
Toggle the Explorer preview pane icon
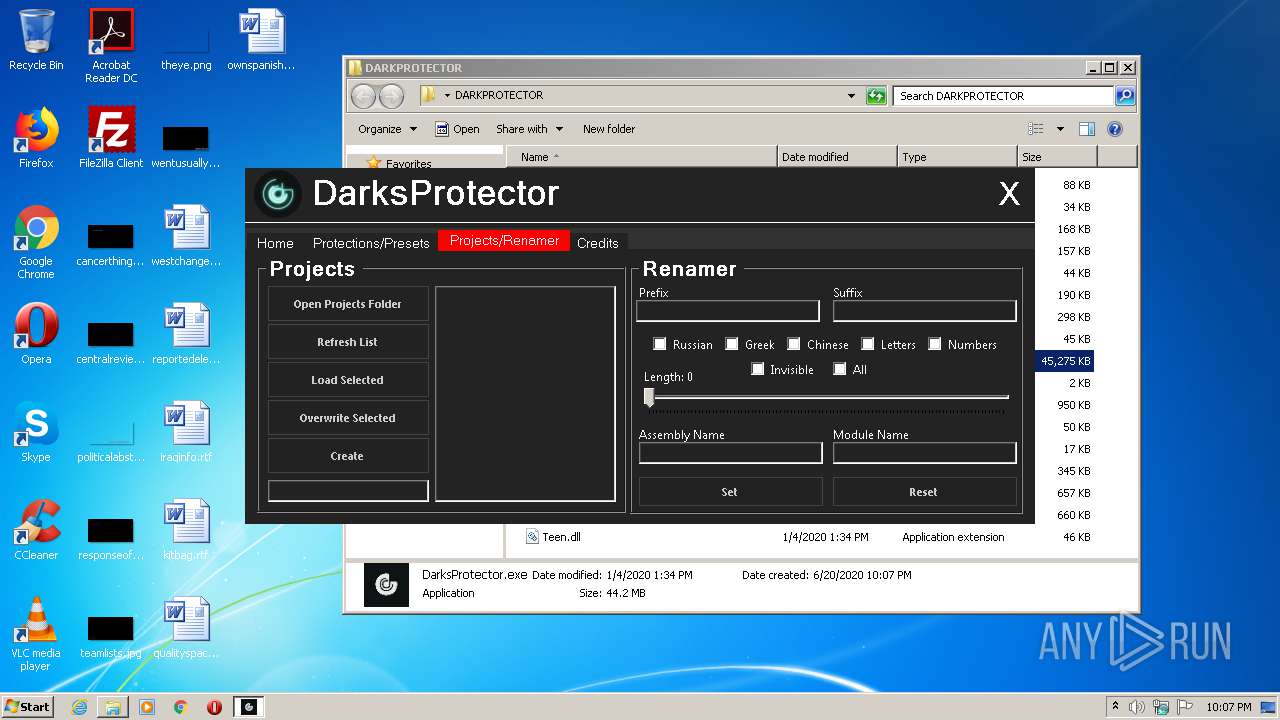pyautogui.click(x=1087, y=129)
